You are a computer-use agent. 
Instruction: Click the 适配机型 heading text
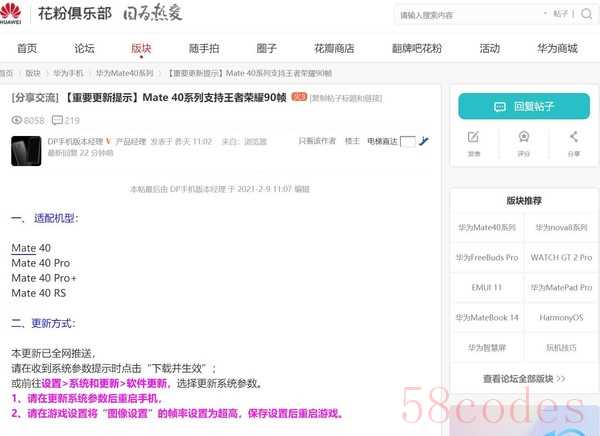pyautogui.click(x=54, y=218)
